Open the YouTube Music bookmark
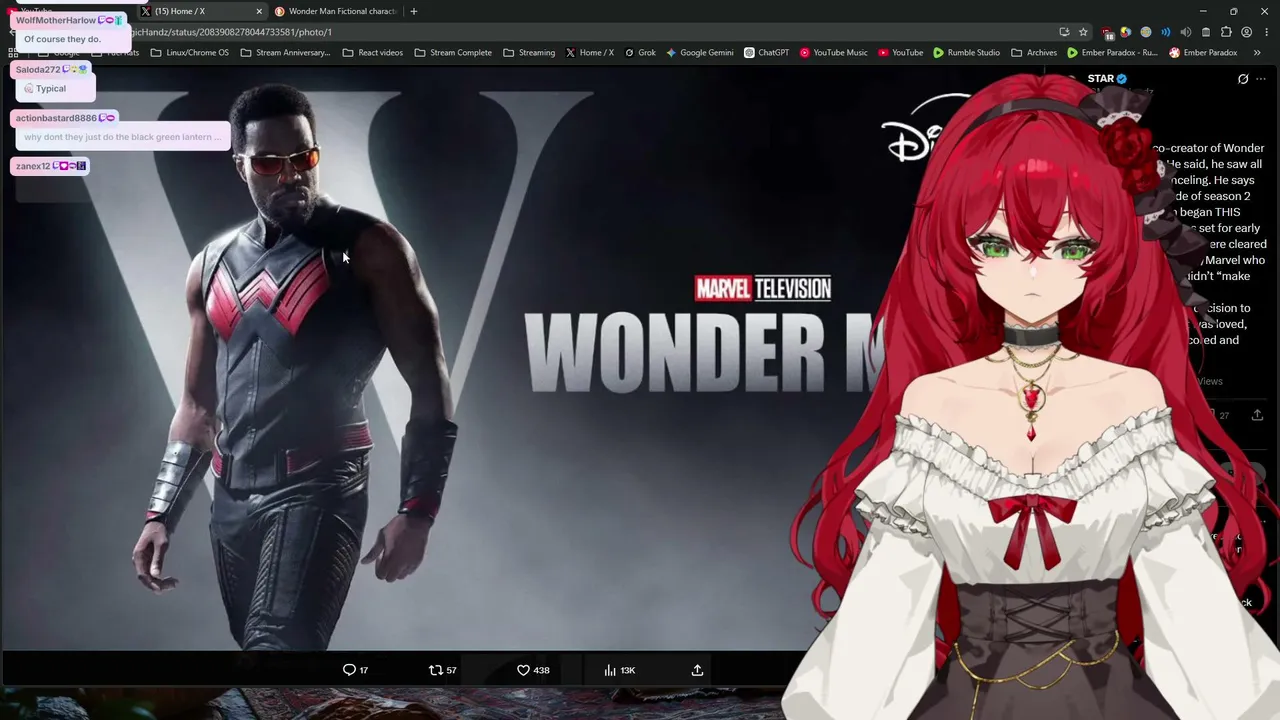Screen dimensions: 1280x720 coord(834,53)
